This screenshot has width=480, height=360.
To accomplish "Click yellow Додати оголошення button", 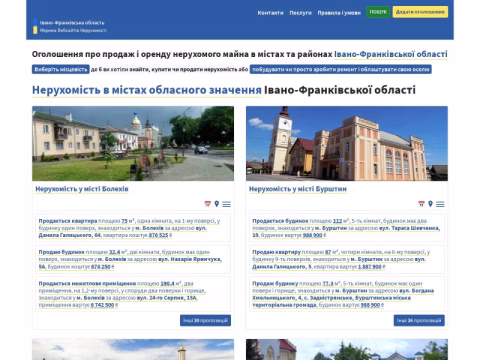I will point(420,12).
